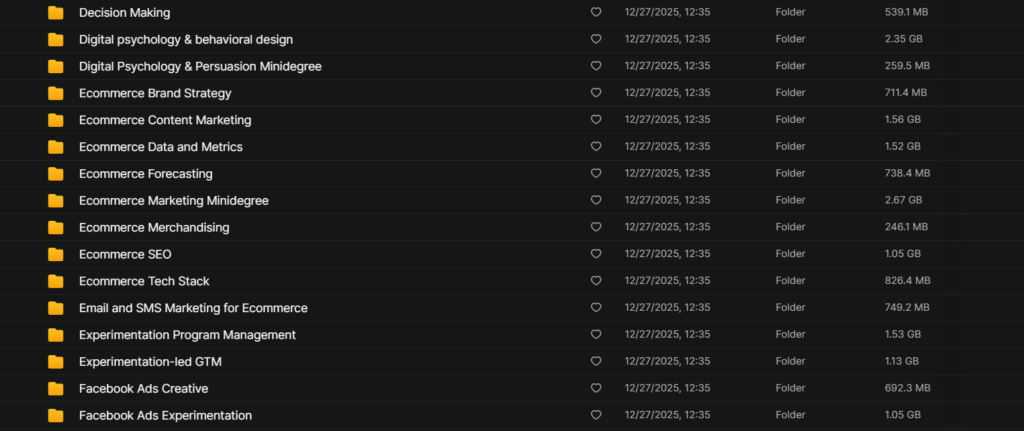This screenshot has width=1024, height=431.
Task: Favorite the Digital psychology & behavioral design folder
Action: (596, 40)
